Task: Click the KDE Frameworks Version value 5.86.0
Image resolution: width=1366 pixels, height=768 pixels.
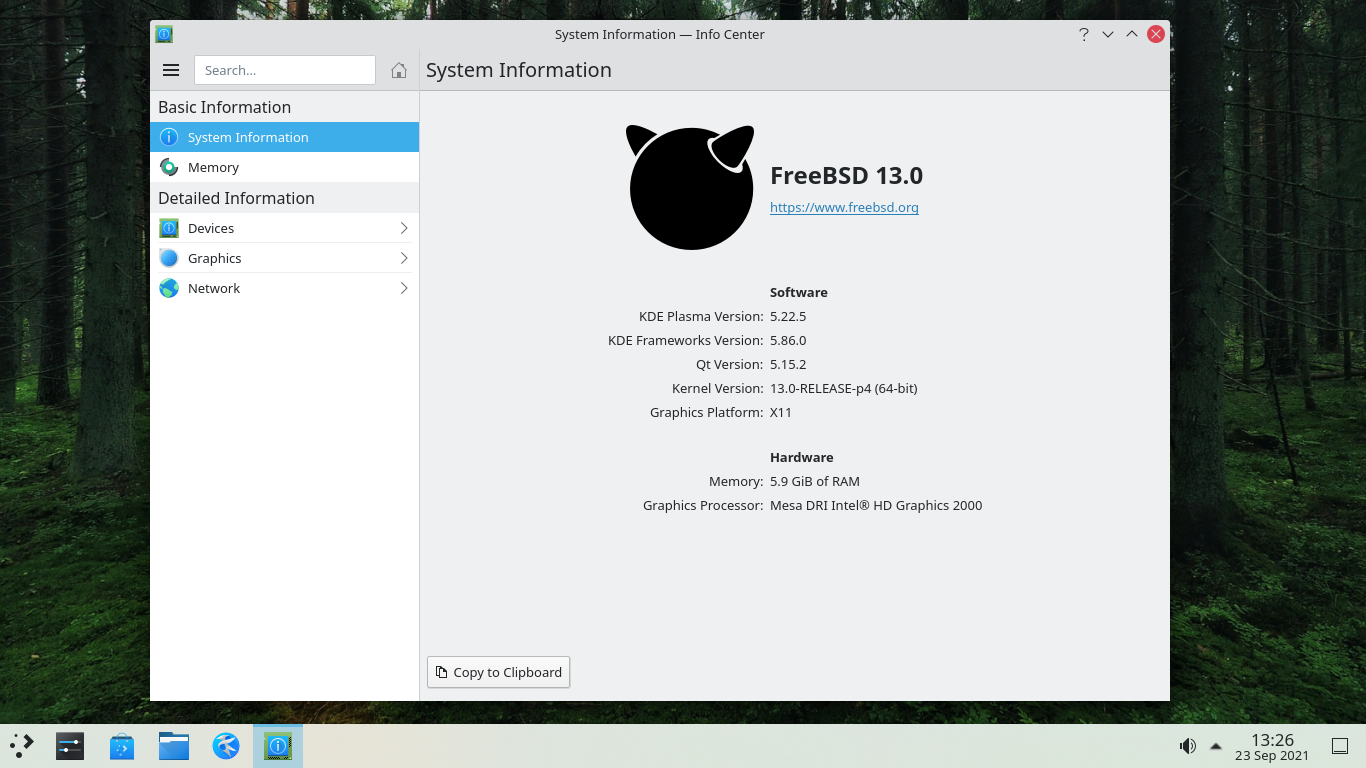Action: tap(788, 340)
